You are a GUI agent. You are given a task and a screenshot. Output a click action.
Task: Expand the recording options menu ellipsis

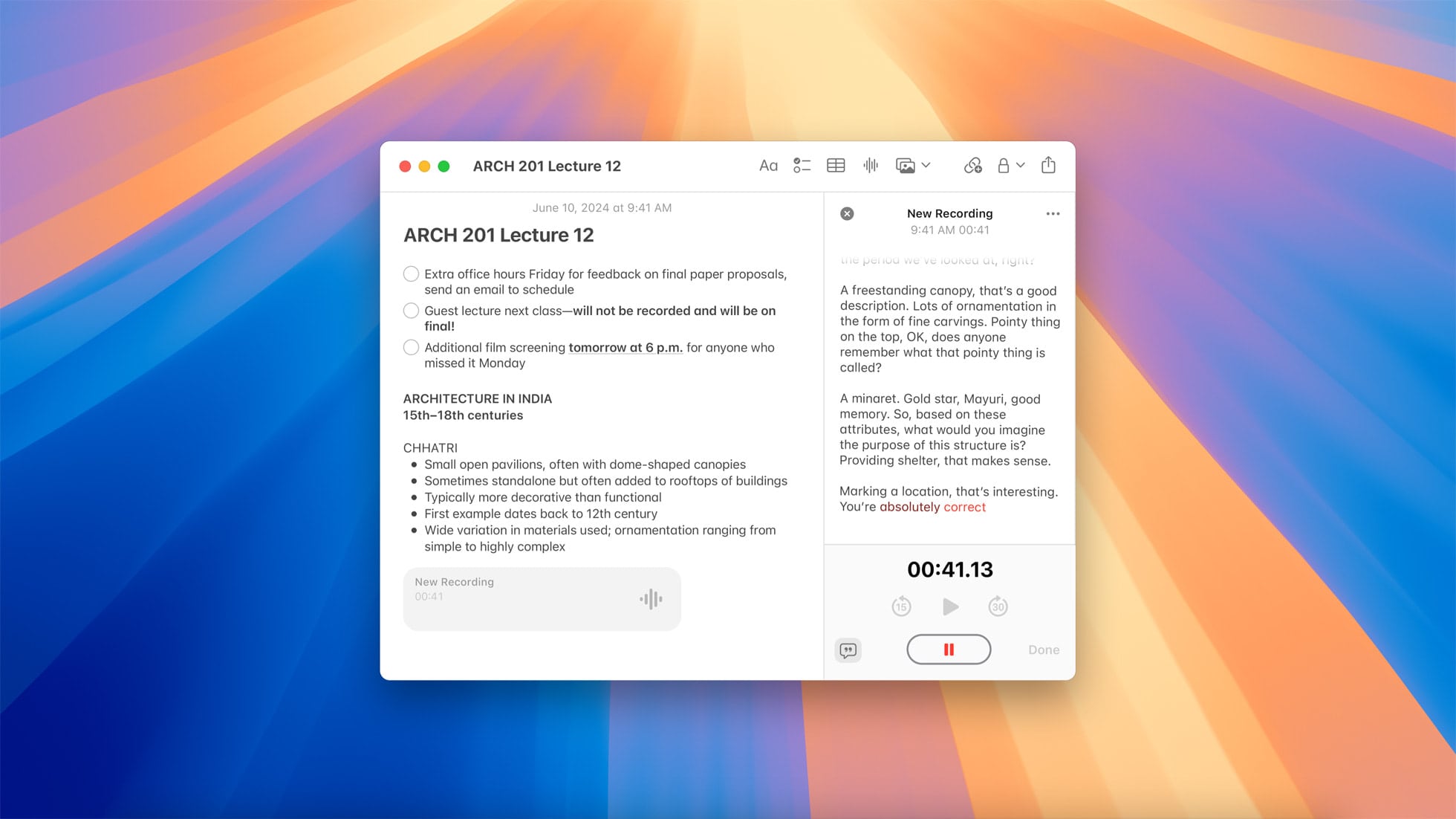click(1053, 214)
